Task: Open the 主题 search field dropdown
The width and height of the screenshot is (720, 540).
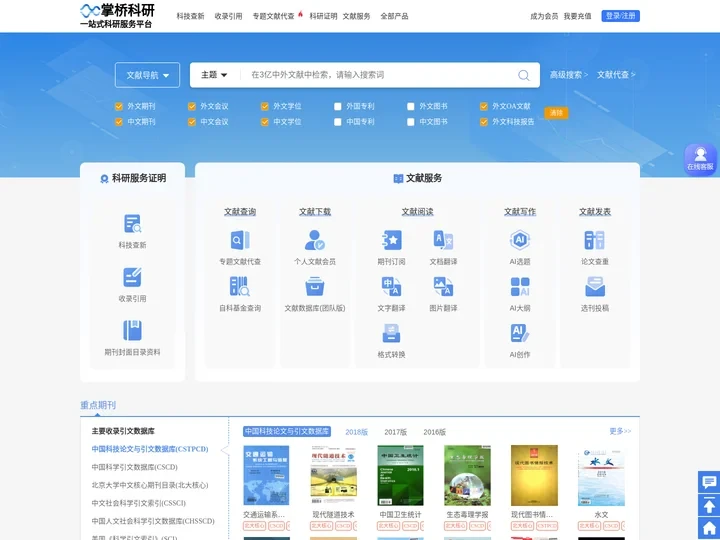Action: pyautogui.click(x=214, y=75)
